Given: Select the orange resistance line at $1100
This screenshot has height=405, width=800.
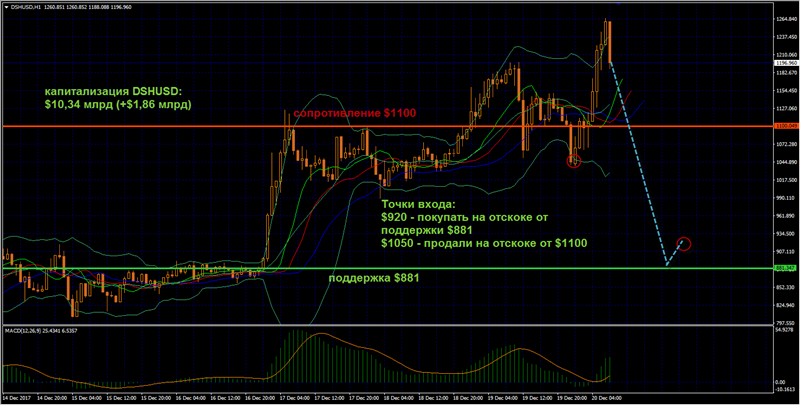Looking at the screenshot, I should click(x=388, y=126).
